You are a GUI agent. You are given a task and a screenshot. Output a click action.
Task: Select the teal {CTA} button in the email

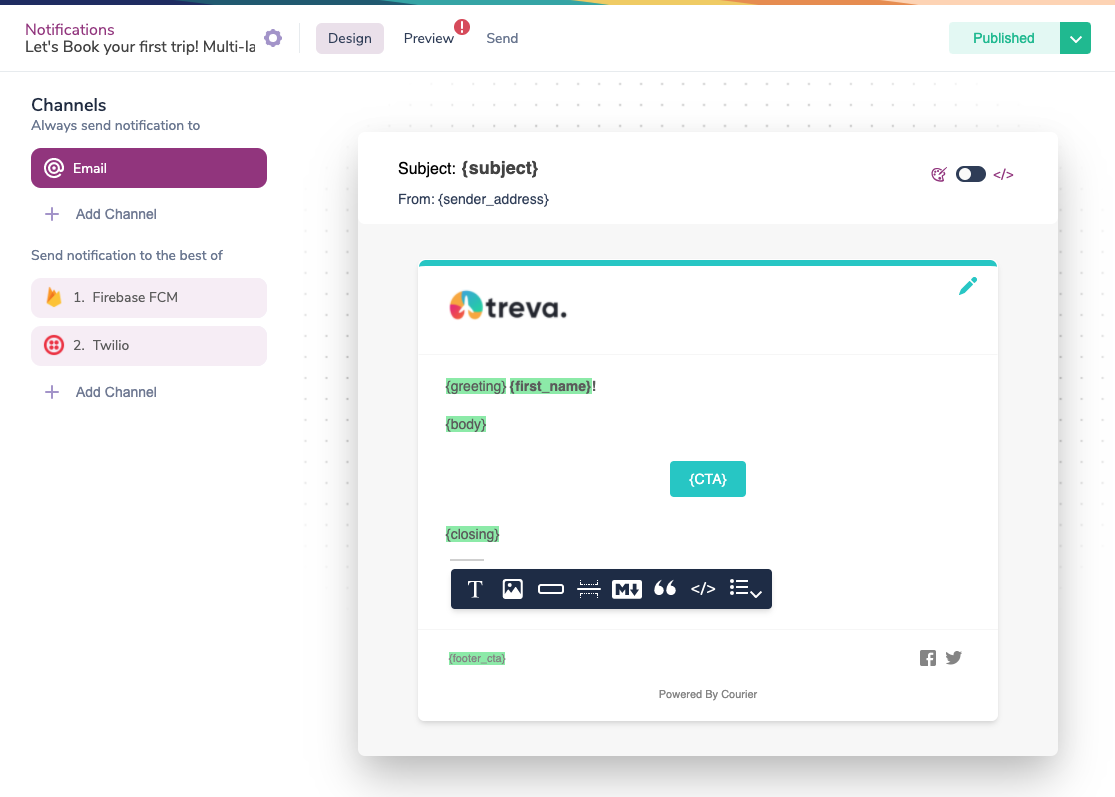tap(707, 479)
